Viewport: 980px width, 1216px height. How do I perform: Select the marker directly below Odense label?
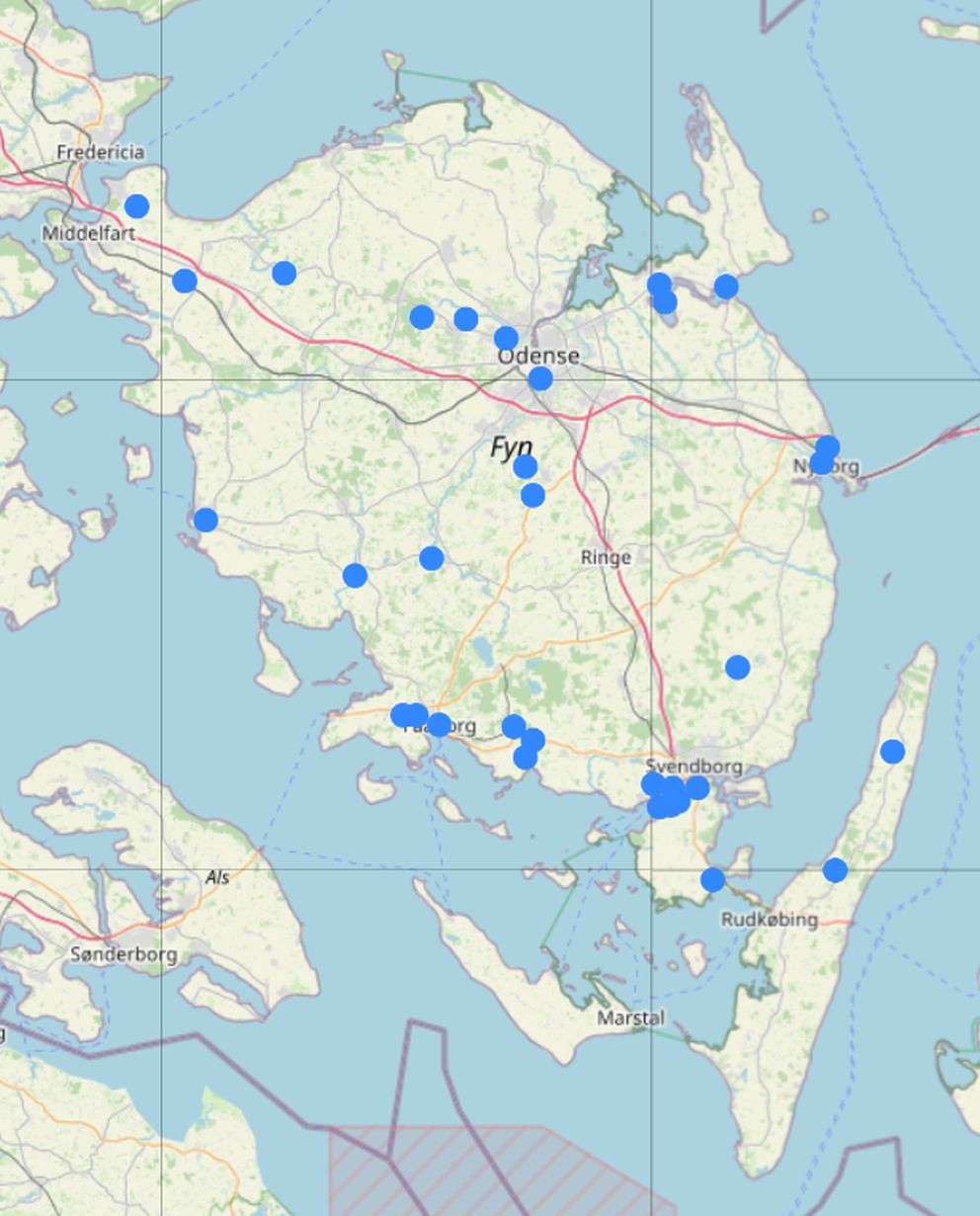[540, 378]
